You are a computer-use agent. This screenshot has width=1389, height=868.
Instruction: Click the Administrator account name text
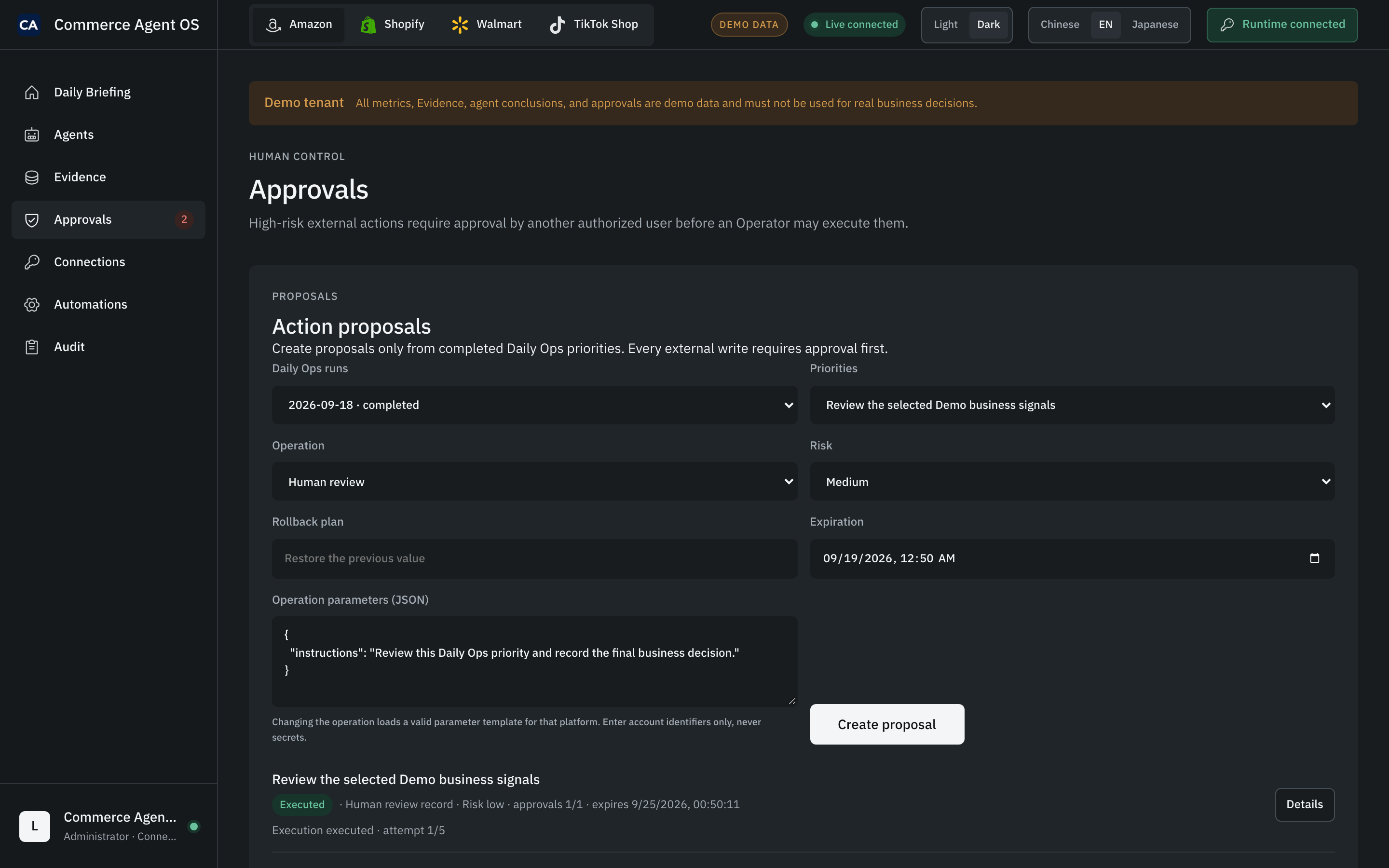click(120, 817)
